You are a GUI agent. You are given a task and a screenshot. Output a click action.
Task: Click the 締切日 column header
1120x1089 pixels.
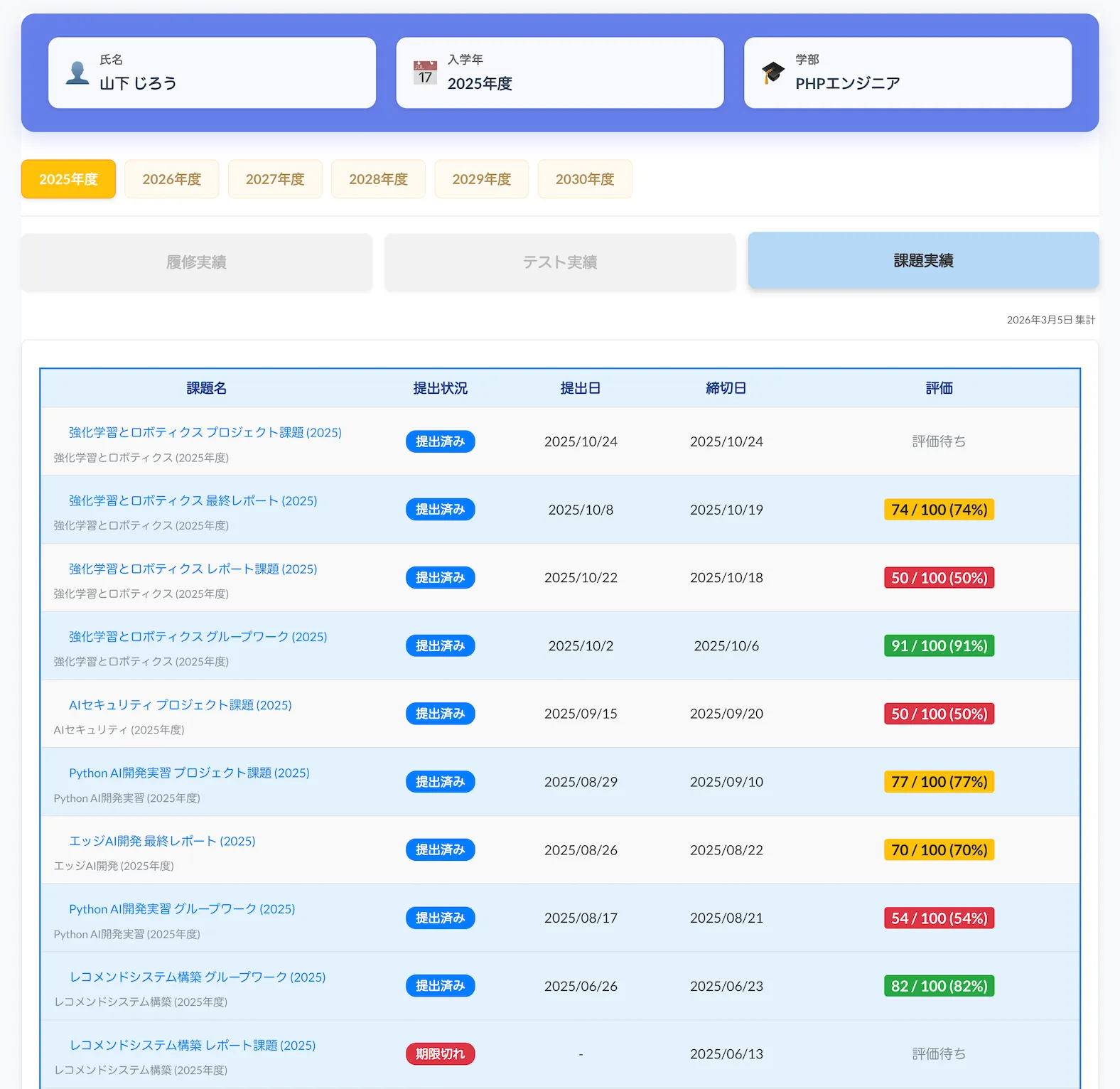point(726,388)
